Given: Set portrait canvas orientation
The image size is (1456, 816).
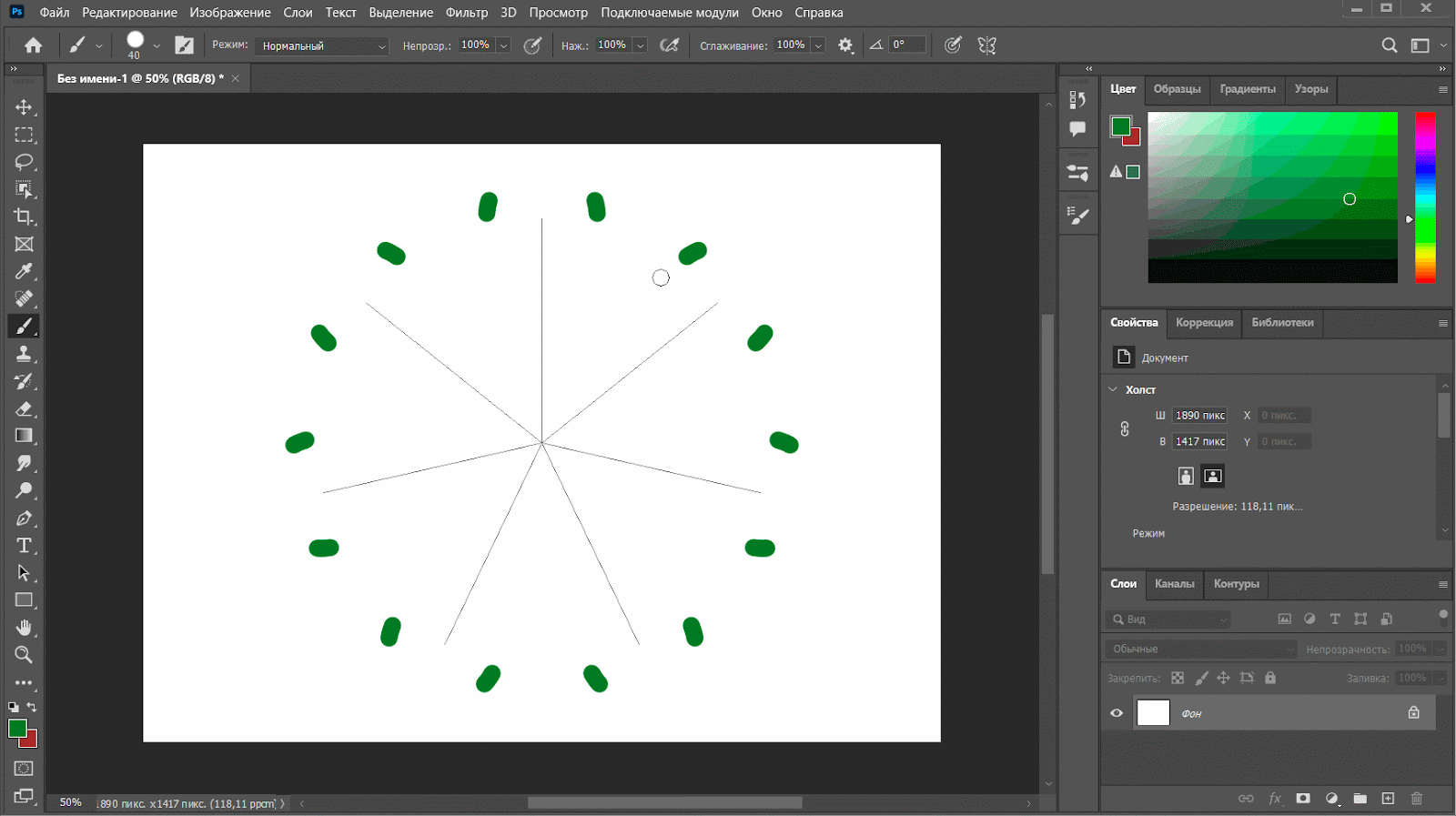Looking at the screenshot, I should (1185, 476).
